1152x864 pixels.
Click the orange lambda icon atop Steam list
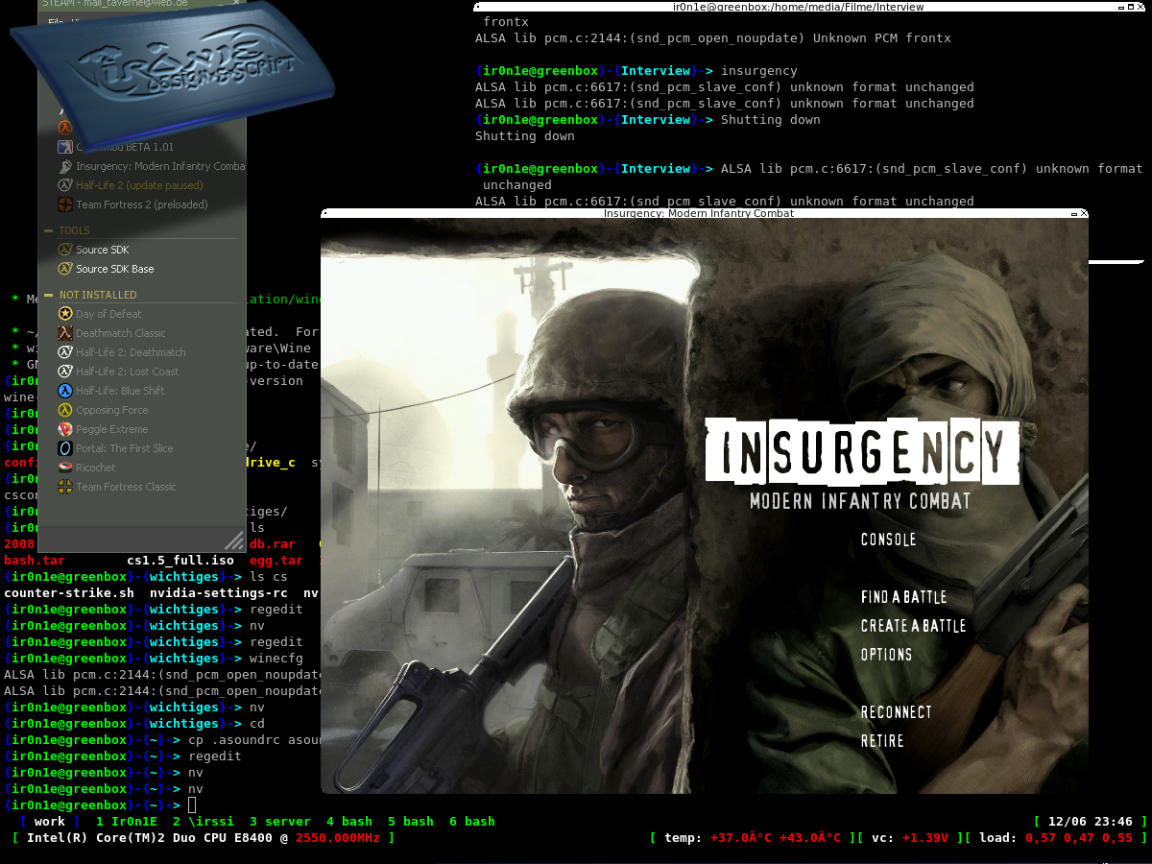click(x=65, y=128)
